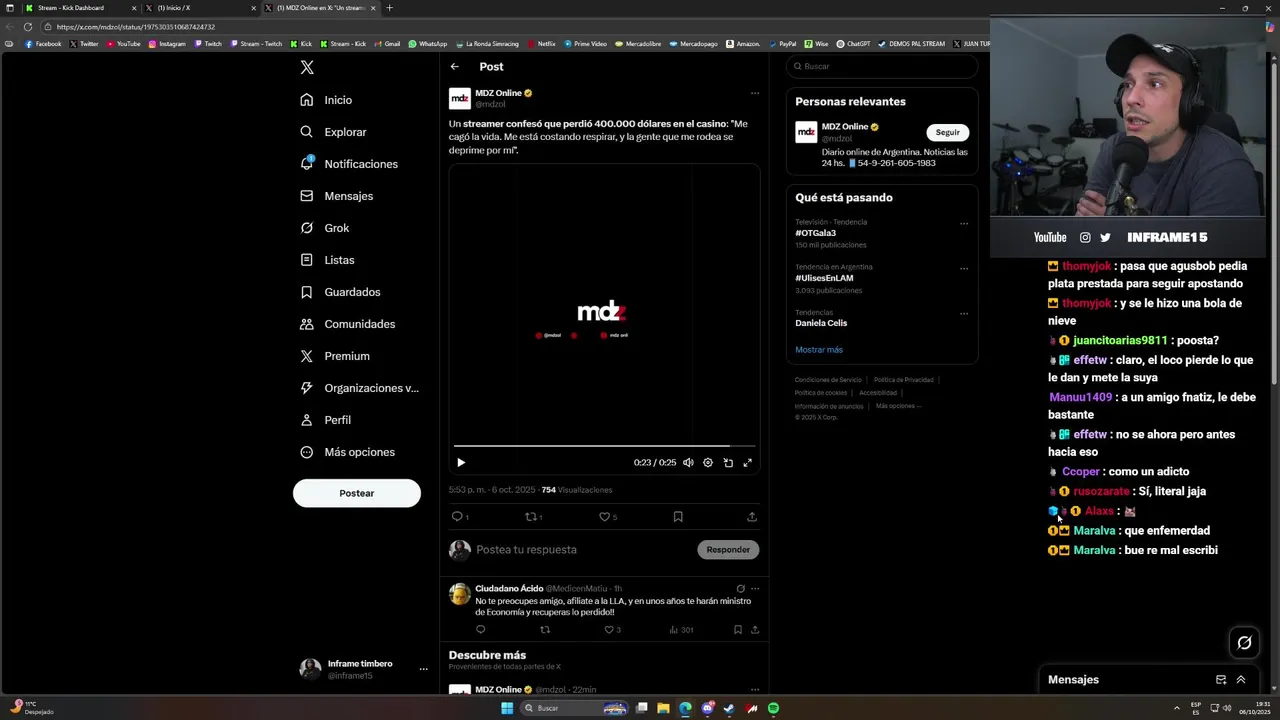Viewport: 1280px width, 720px height.
Task: Open Steam from the taskbar
Action: [x=730, y=708]
